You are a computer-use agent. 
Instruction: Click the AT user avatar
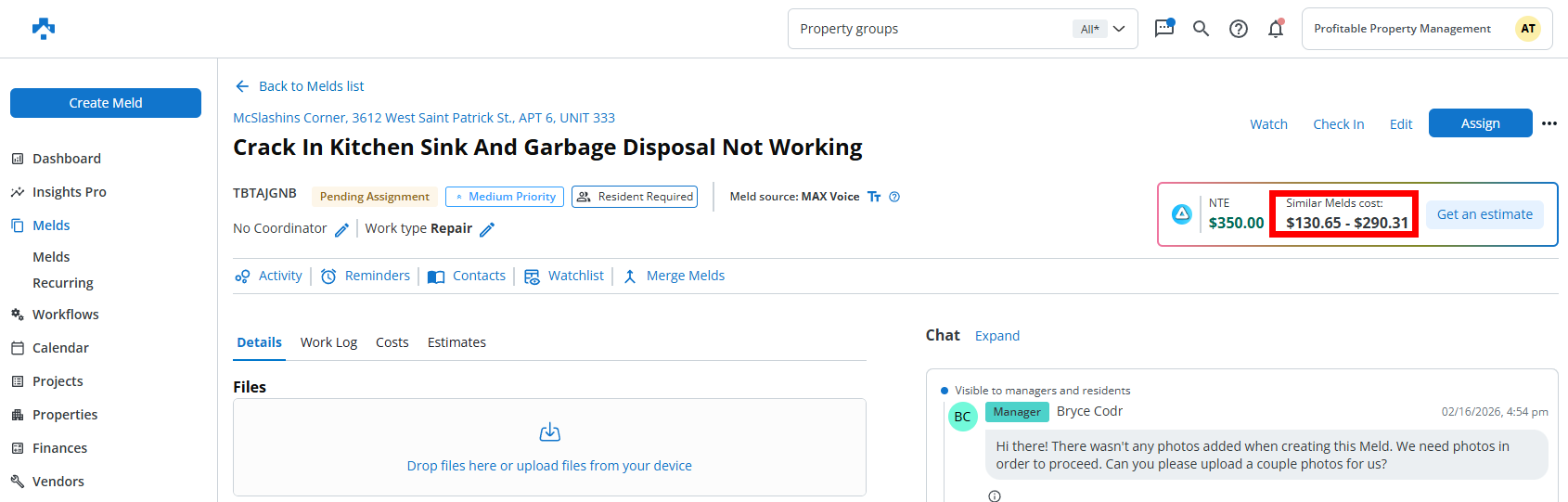pyautogui.click(x=1527, y=29)
